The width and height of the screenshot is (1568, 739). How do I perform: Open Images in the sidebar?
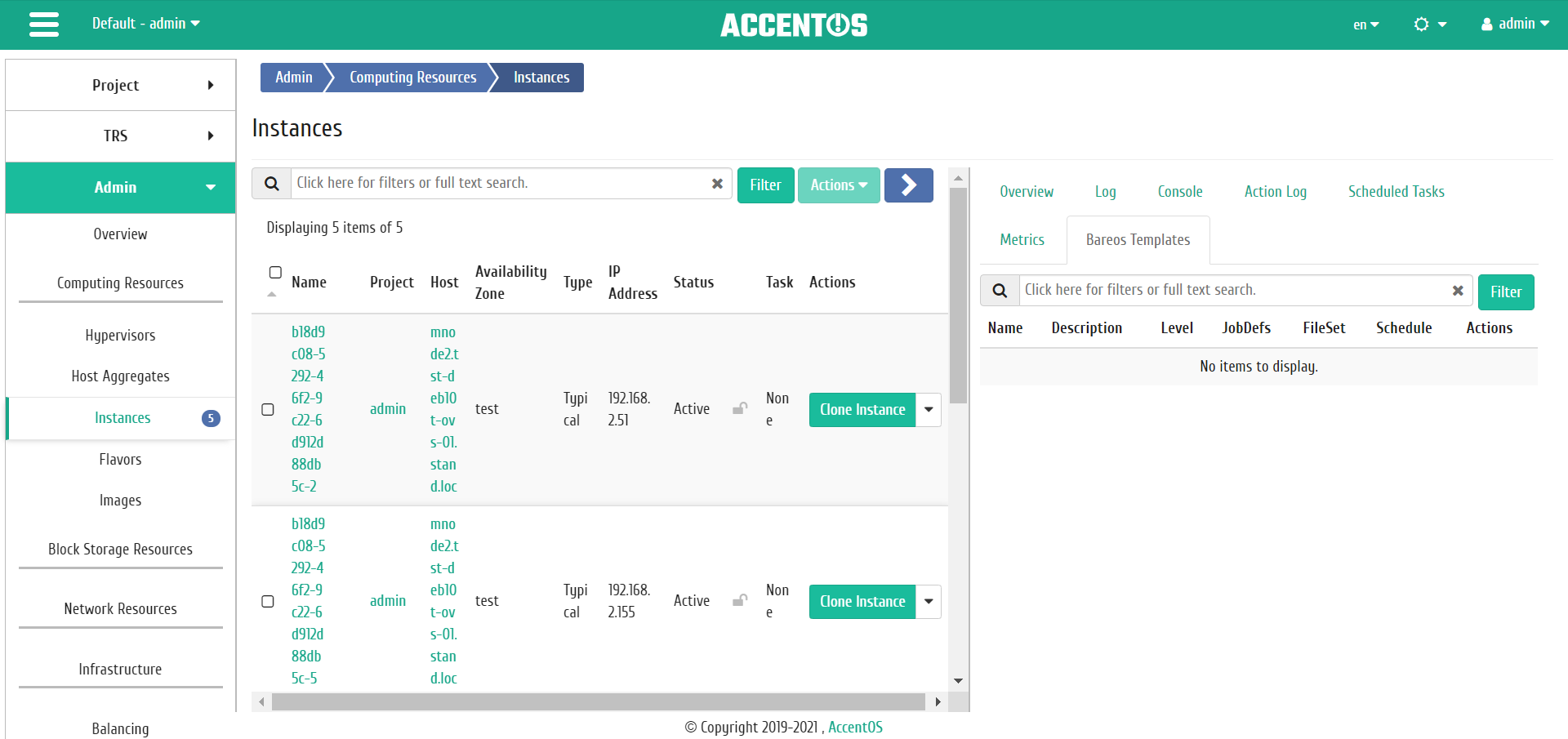pyautogui.click(x=121, y=501)
